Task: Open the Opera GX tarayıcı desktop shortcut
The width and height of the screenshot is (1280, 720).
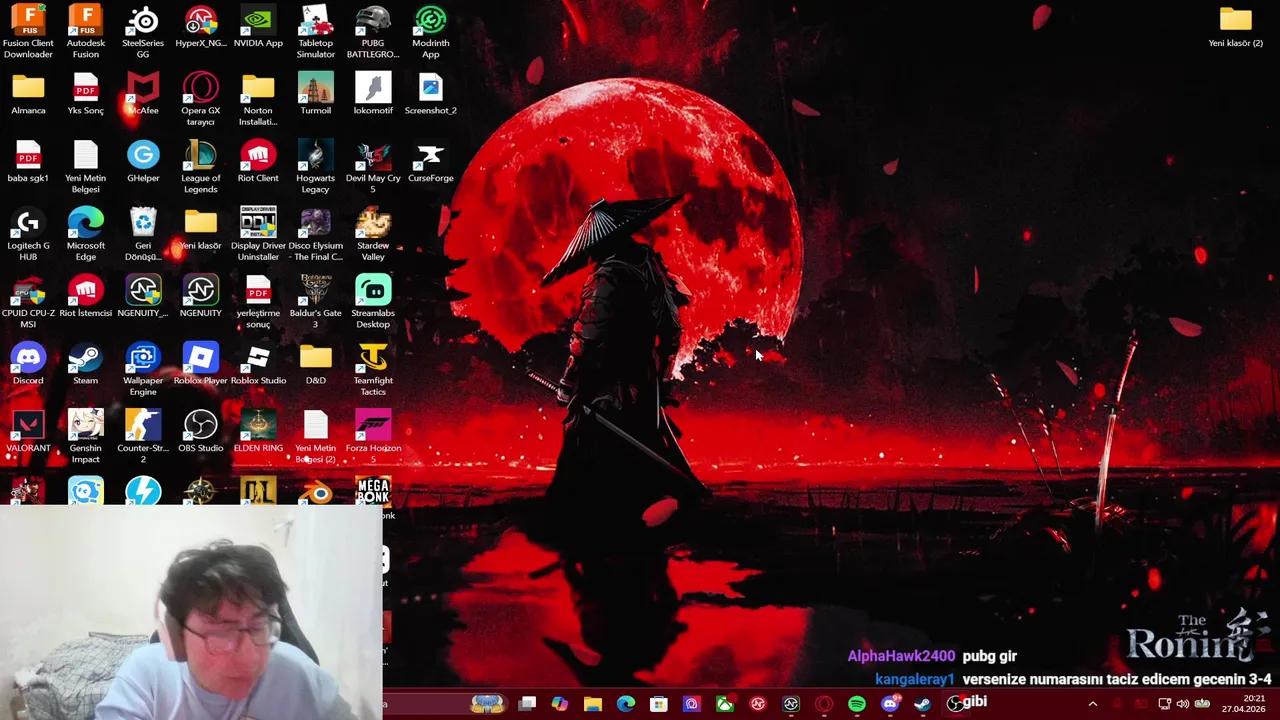Action: coord(200,99)
